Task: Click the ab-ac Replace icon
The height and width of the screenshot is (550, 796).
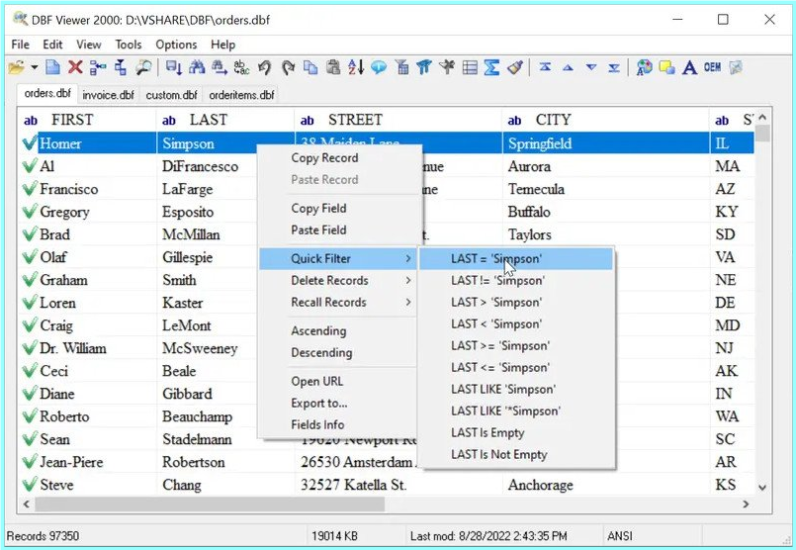Action: coord(242,67)
